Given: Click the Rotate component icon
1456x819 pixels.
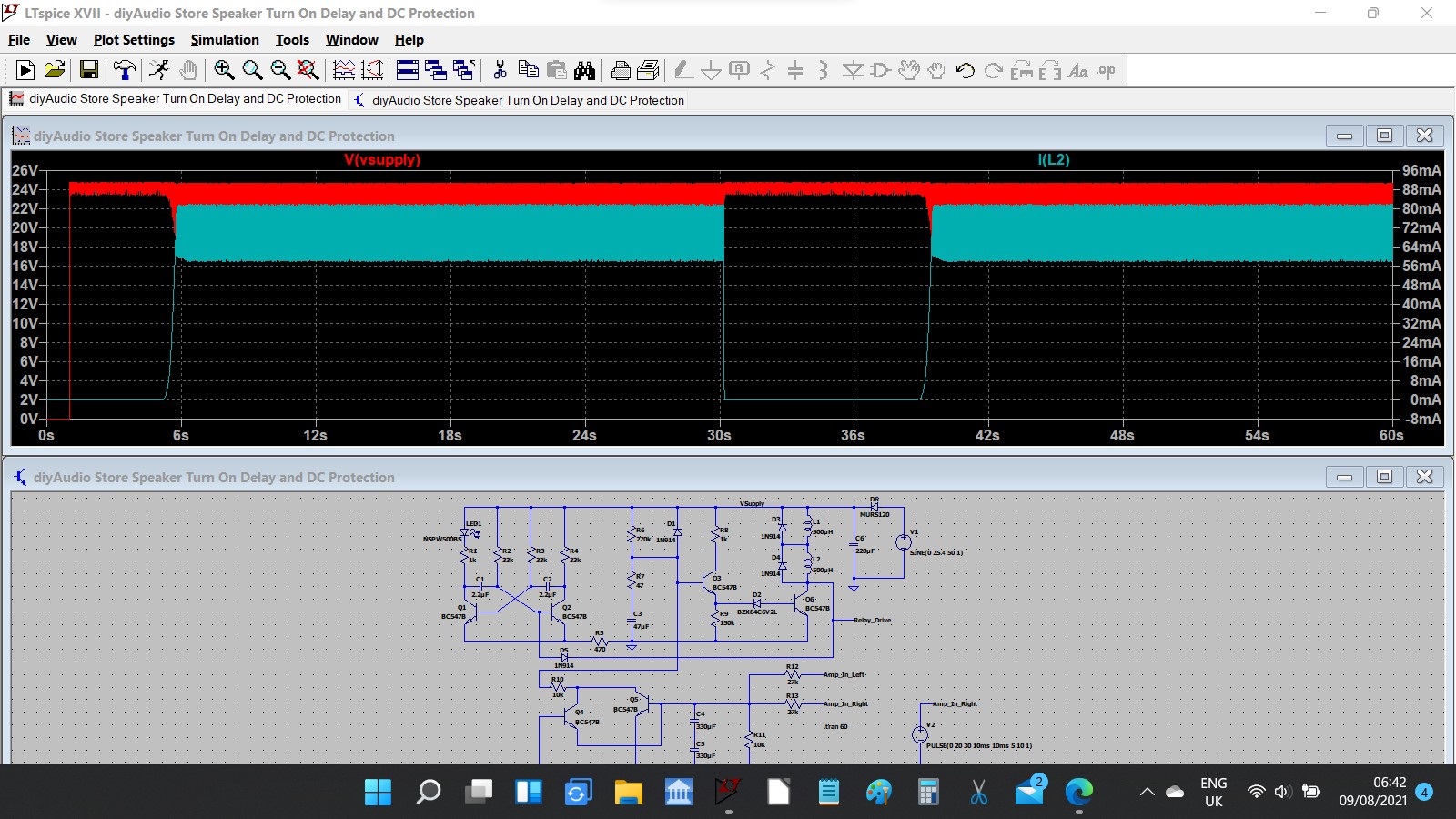Looking at the screenshot, I should pyautogui.click(x=1022, y=70).
